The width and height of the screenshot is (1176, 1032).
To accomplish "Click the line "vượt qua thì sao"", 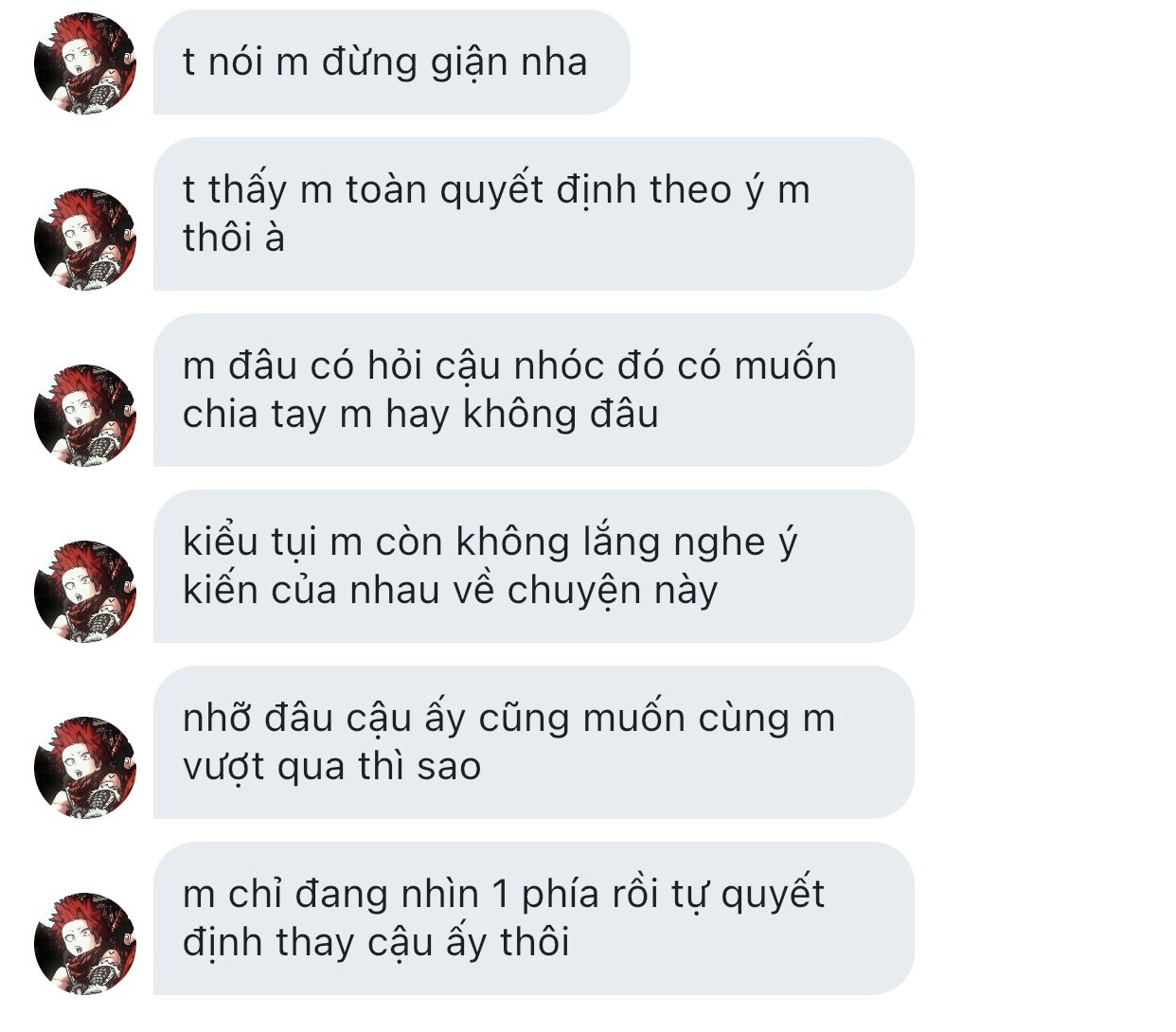I will tap(331, 767).
